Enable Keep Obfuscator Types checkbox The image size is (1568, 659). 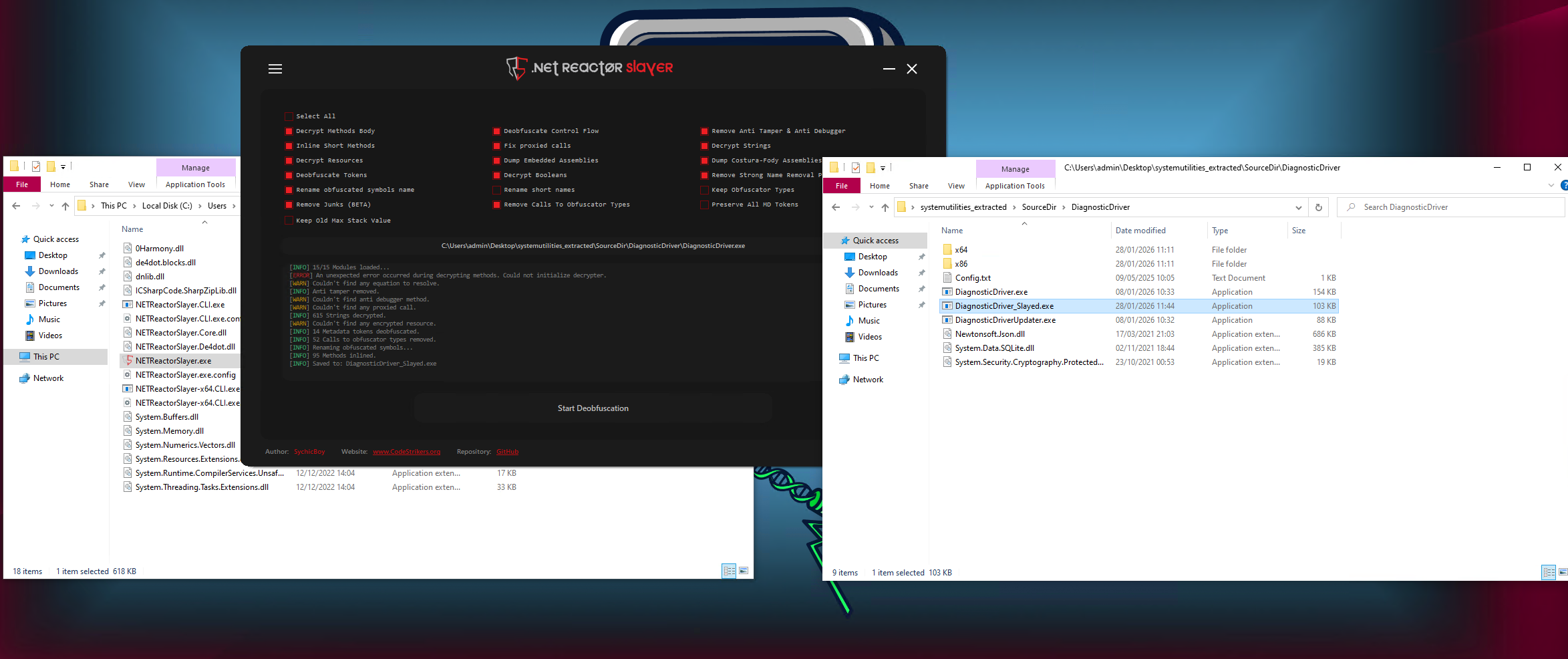click(705, 190)
